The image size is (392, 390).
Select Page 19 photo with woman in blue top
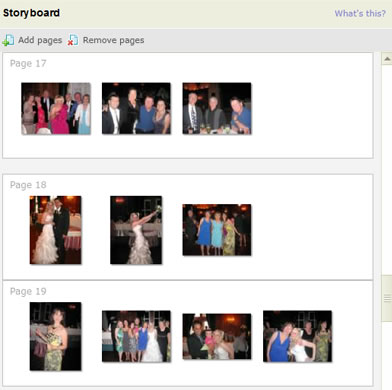(x=298, y=336)
